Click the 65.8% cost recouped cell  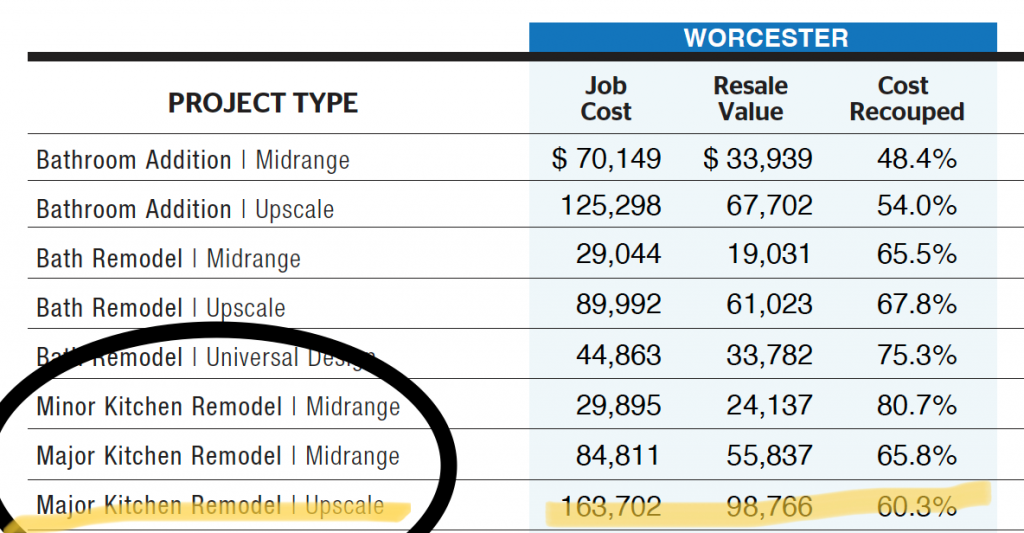click(x=917, y=456)
